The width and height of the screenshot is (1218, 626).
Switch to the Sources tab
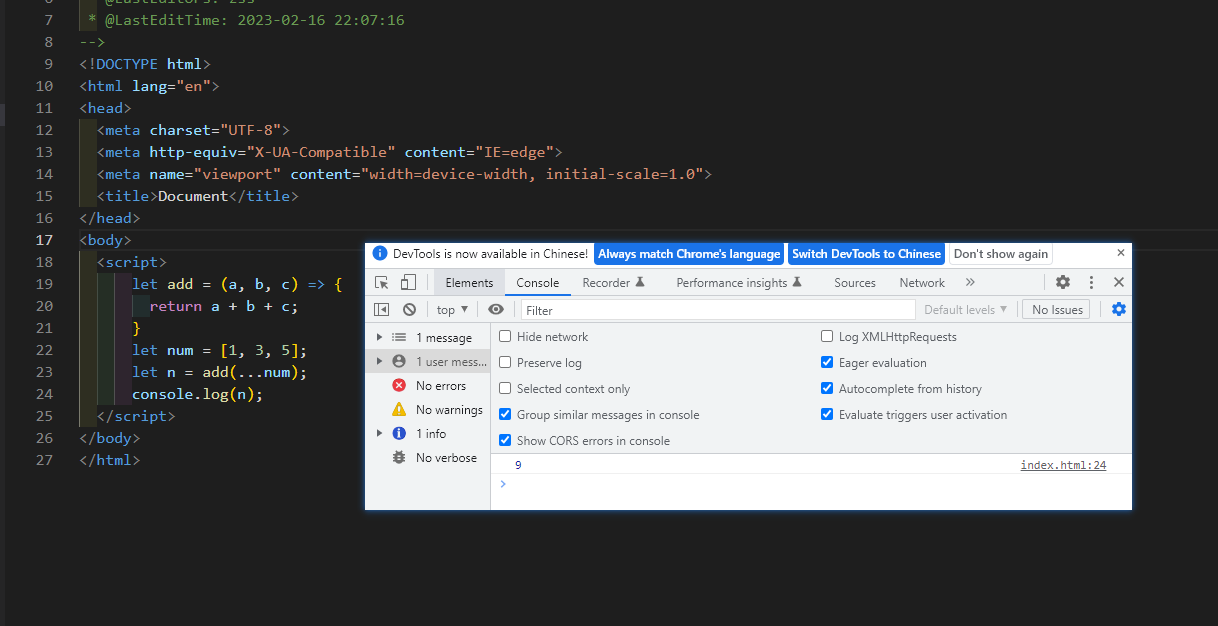854,283
